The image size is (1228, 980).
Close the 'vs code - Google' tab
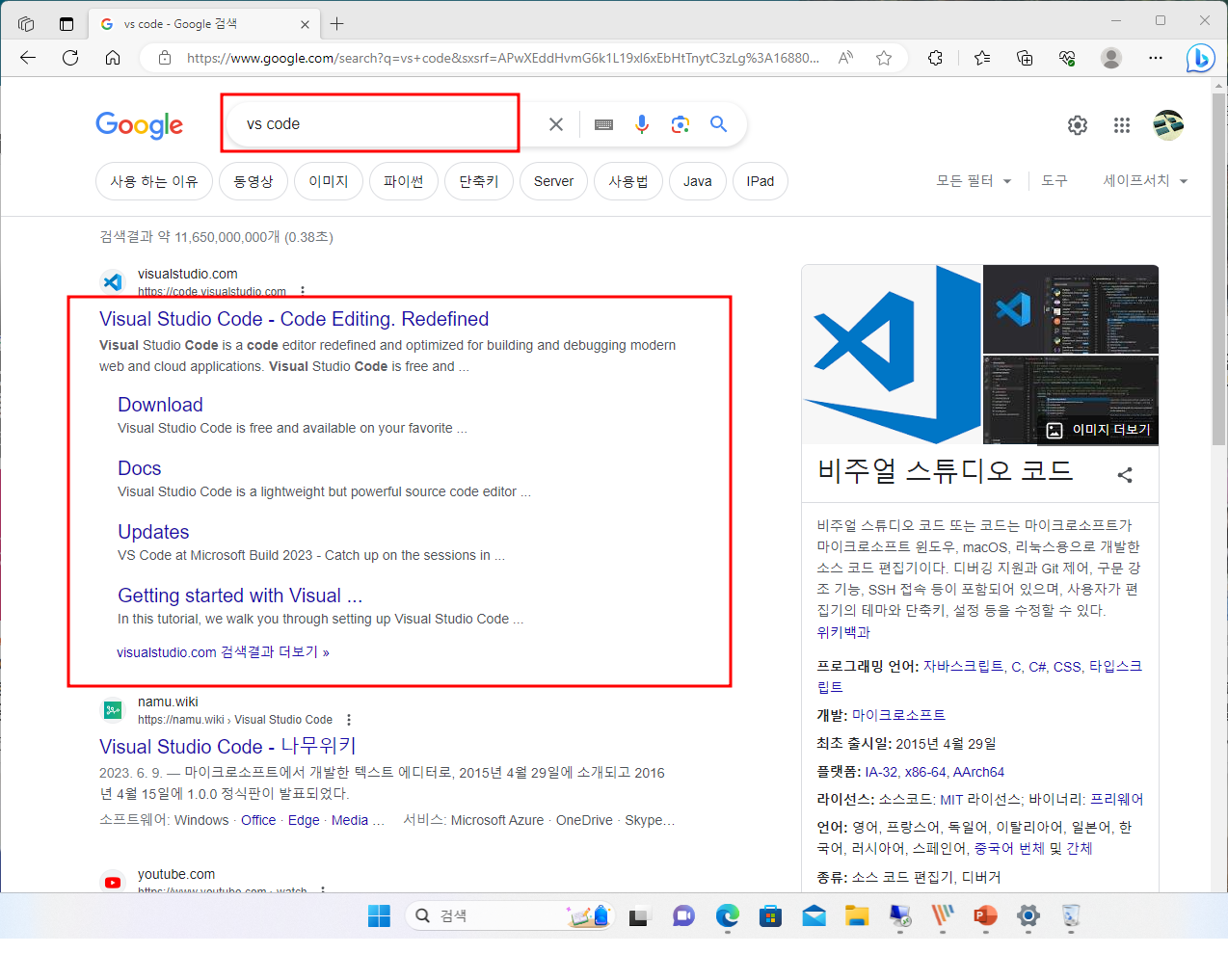pyautogui.click(x=306, y=24)
